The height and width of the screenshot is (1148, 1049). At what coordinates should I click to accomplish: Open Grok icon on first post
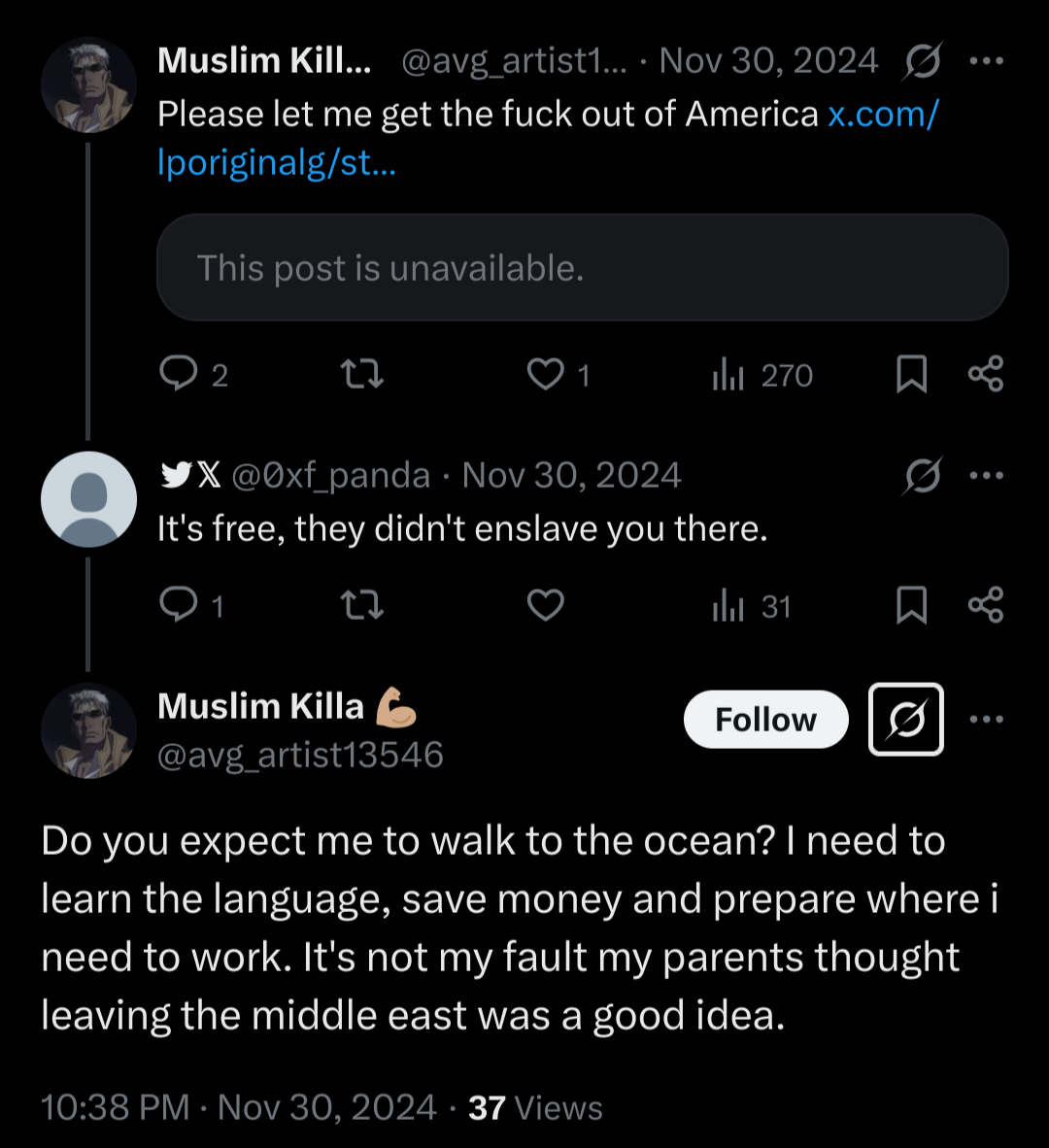(x=922, y=63)
